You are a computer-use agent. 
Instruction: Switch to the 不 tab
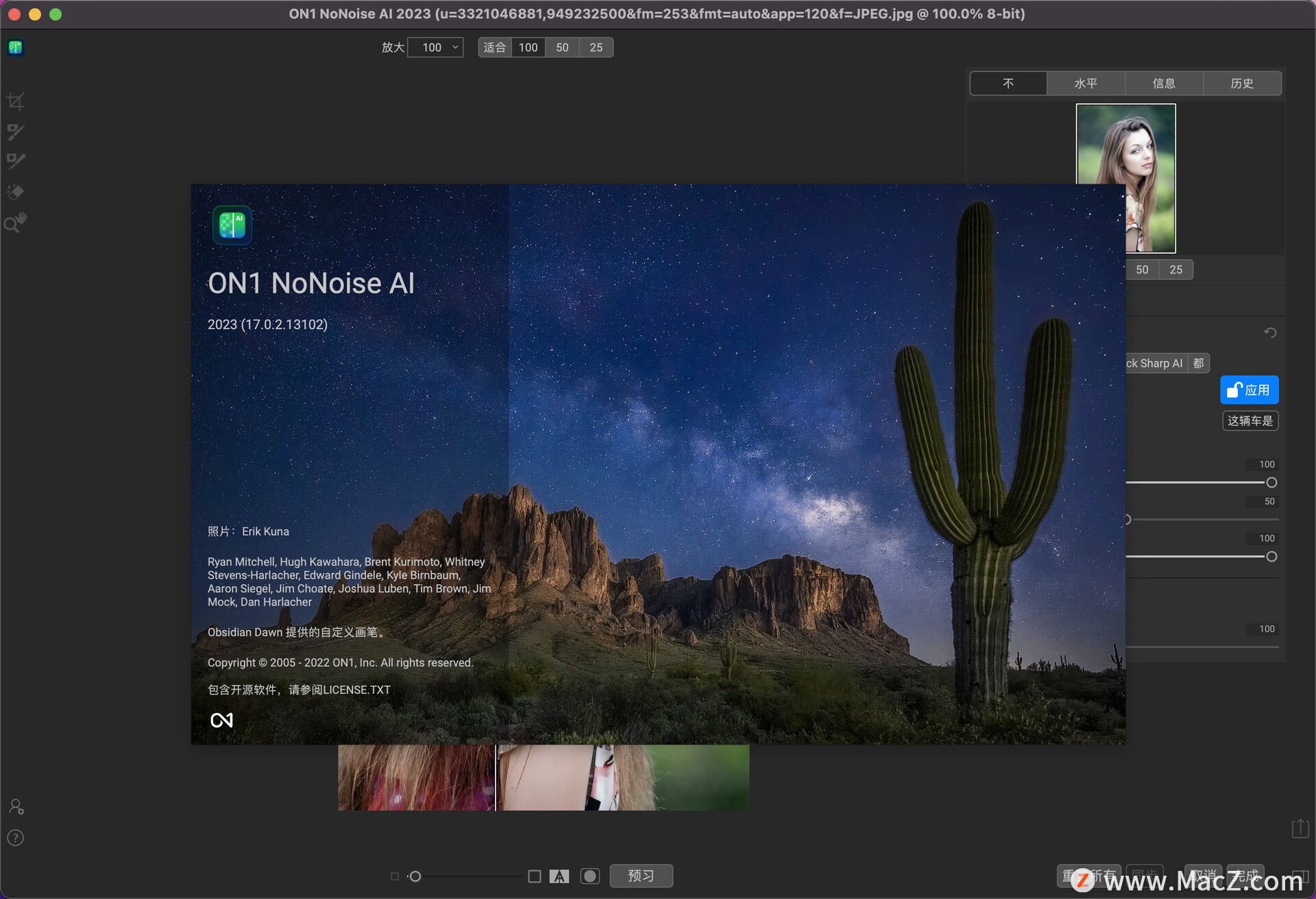point(1008,84)
